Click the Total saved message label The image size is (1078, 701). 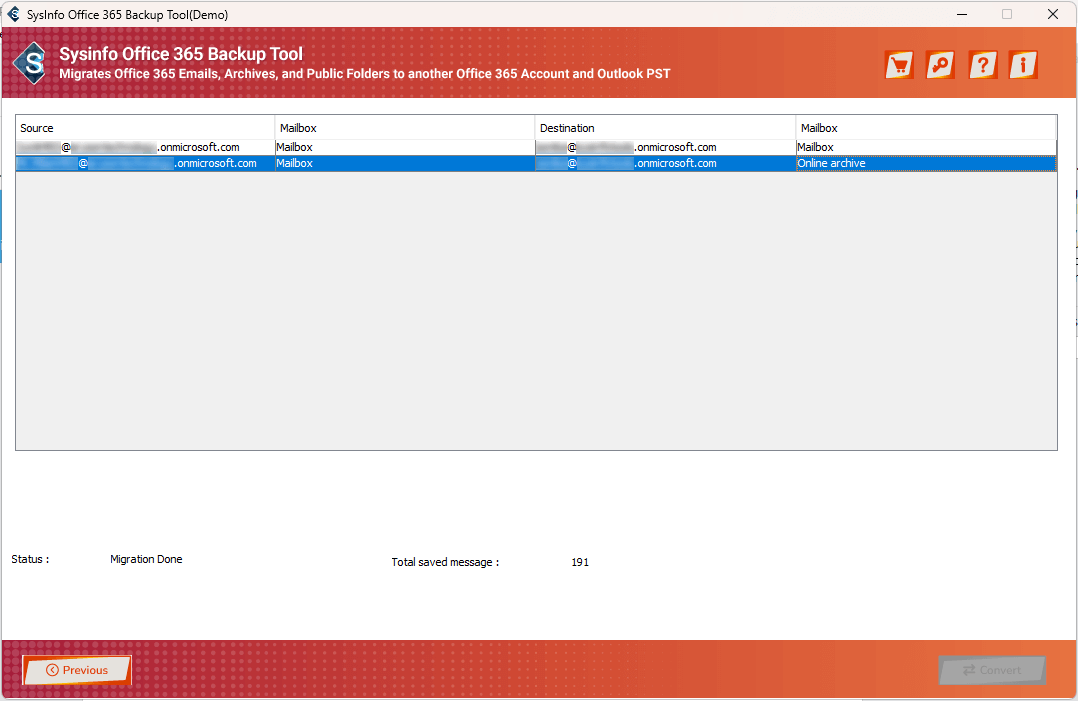pyautogui.click(x=446, y=562)
